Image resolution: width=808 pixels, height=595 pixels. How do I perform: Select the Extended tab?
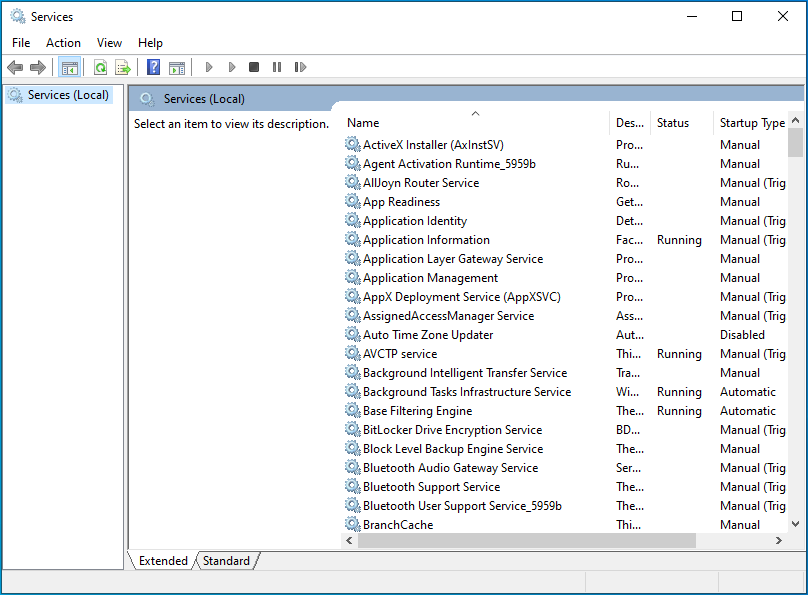click(x=163, y=561)
